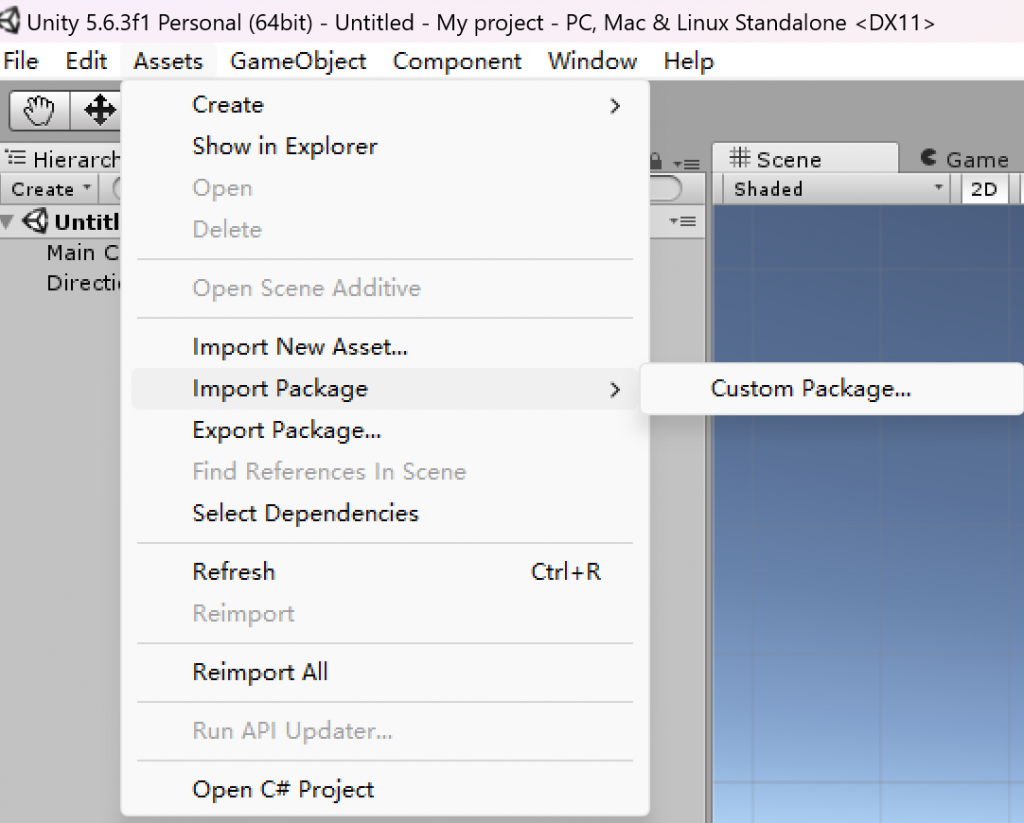Choose Export Package...
The image size is (1024, 823).
(385, 431)
